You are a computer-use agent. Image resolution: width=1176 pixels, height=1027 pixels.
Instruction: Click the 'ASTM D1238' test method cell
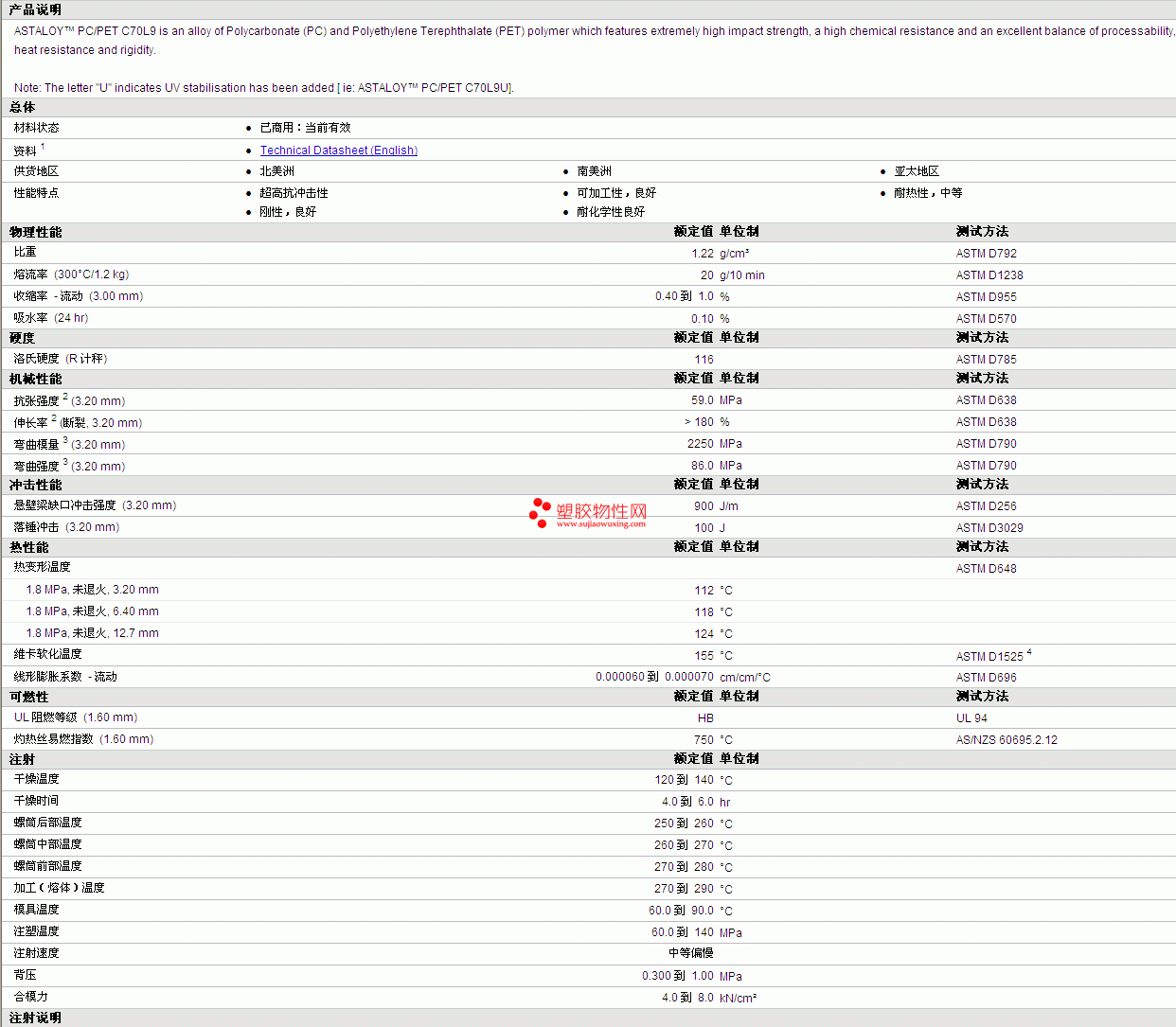[989, 275]
